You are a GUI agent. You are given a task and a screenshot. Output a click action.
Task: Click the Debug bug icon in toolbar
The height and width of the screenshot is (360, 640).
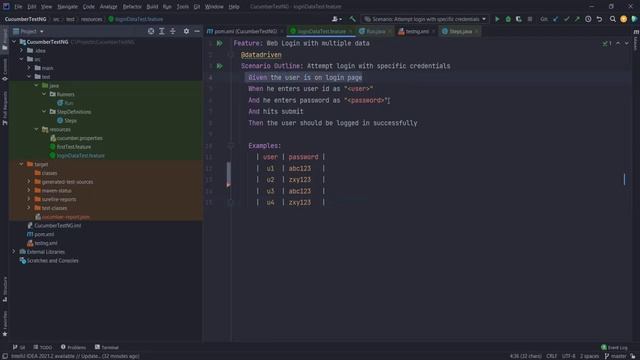pyautogui.click(x=508, y=19)
